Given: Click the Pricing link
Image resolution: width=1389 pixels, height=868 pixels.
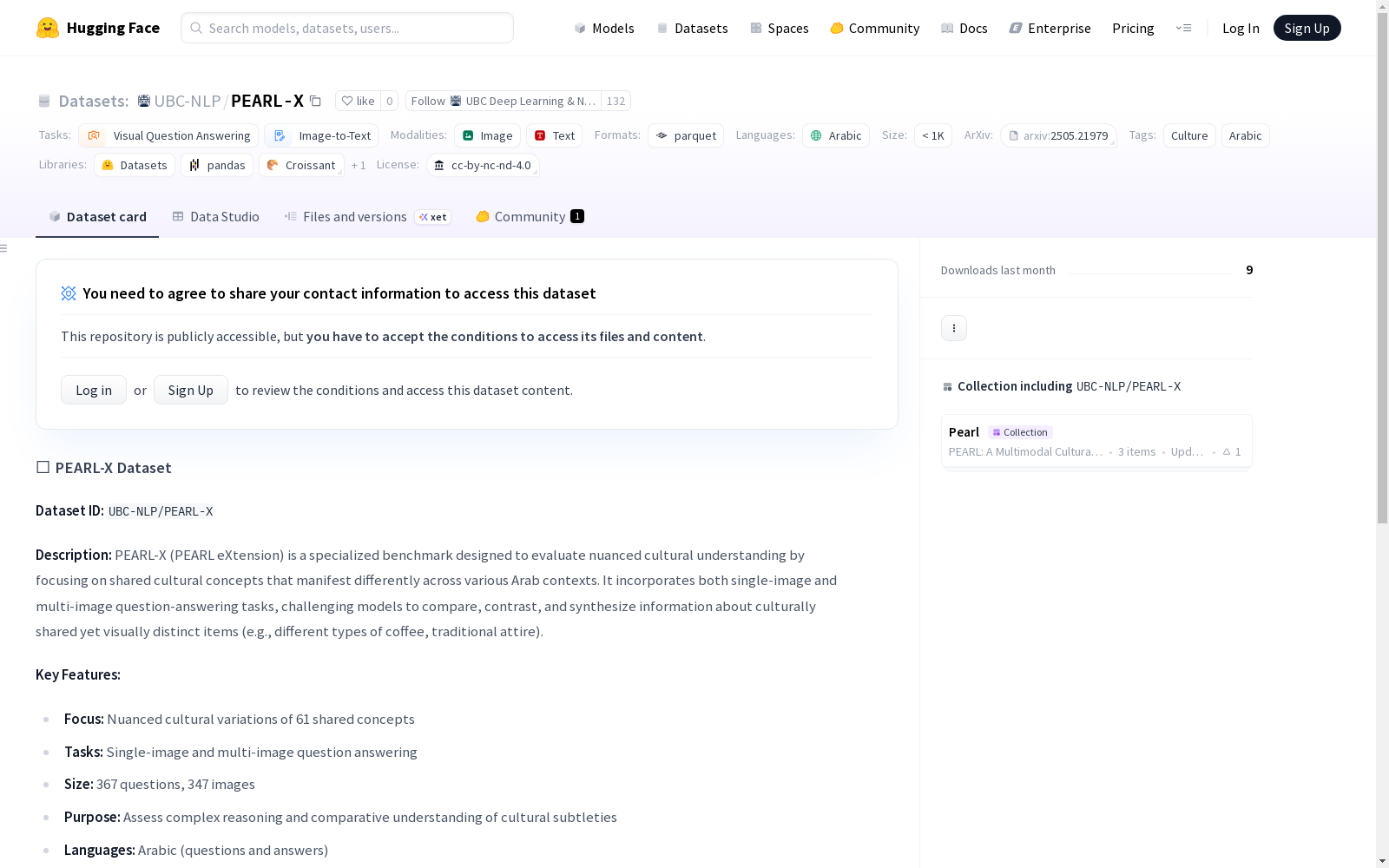Looking at the screenshot, I should [1133, 28].
